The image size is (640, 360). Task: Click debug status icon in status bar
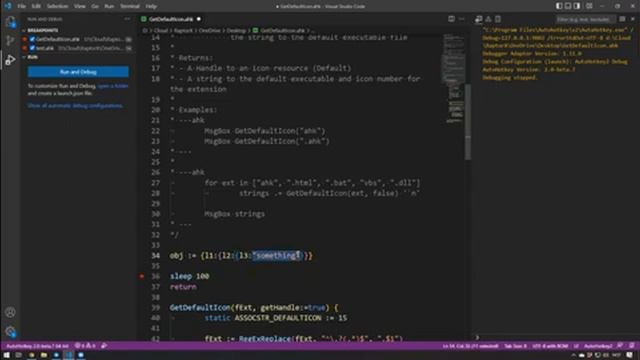[104, 346]
